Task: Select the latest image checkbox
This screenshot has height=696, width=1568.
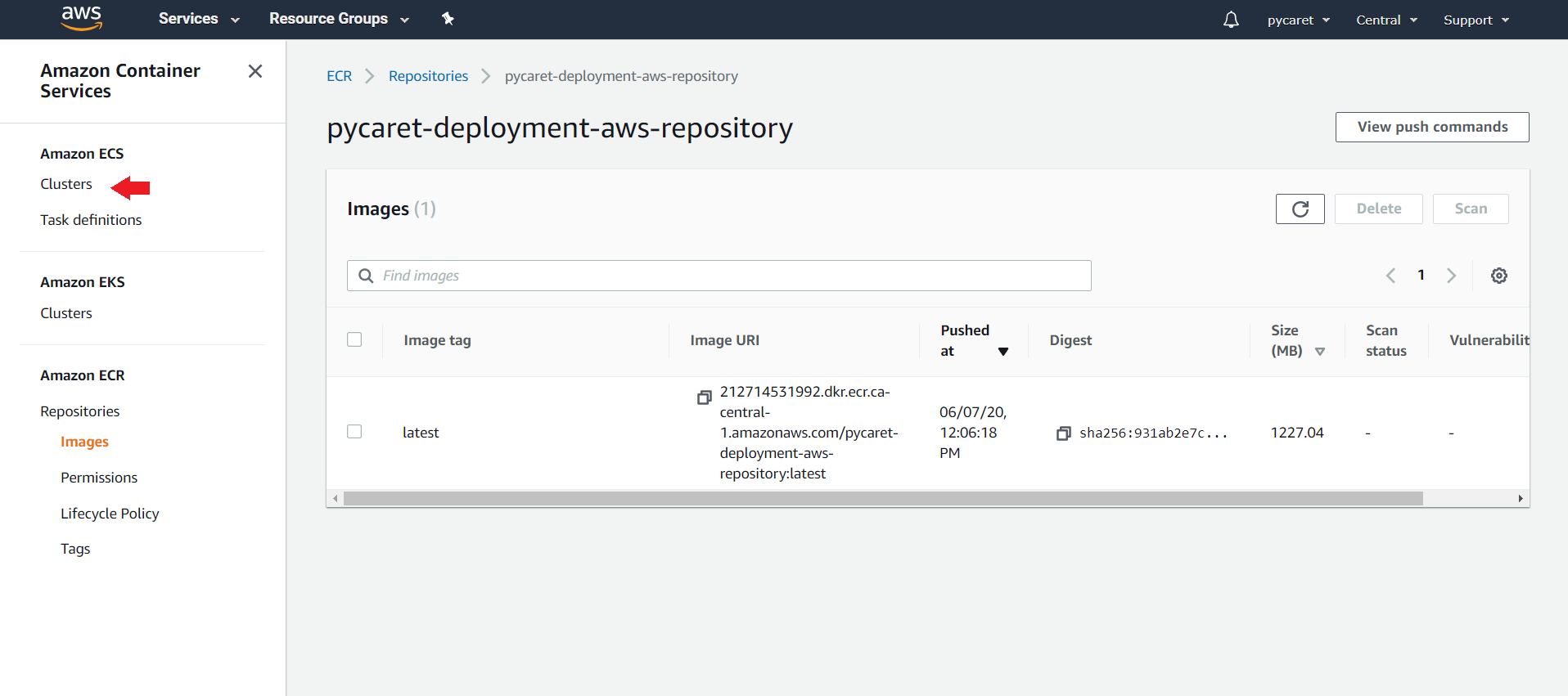Action: click(x=354, y=431)
